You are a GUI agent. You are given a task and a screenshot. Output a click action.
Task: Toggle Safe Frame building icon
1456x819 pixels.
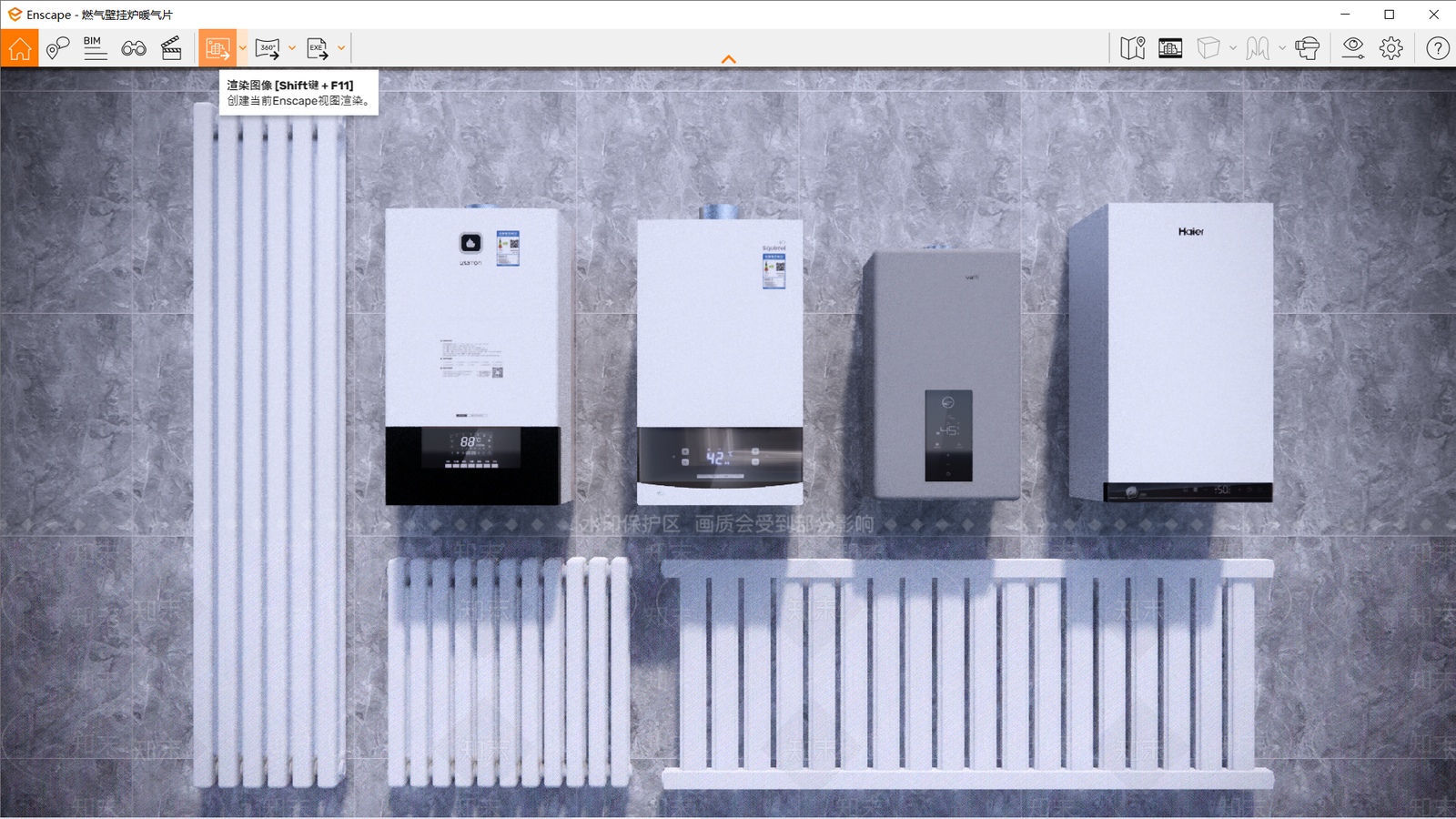(1170, 48)
